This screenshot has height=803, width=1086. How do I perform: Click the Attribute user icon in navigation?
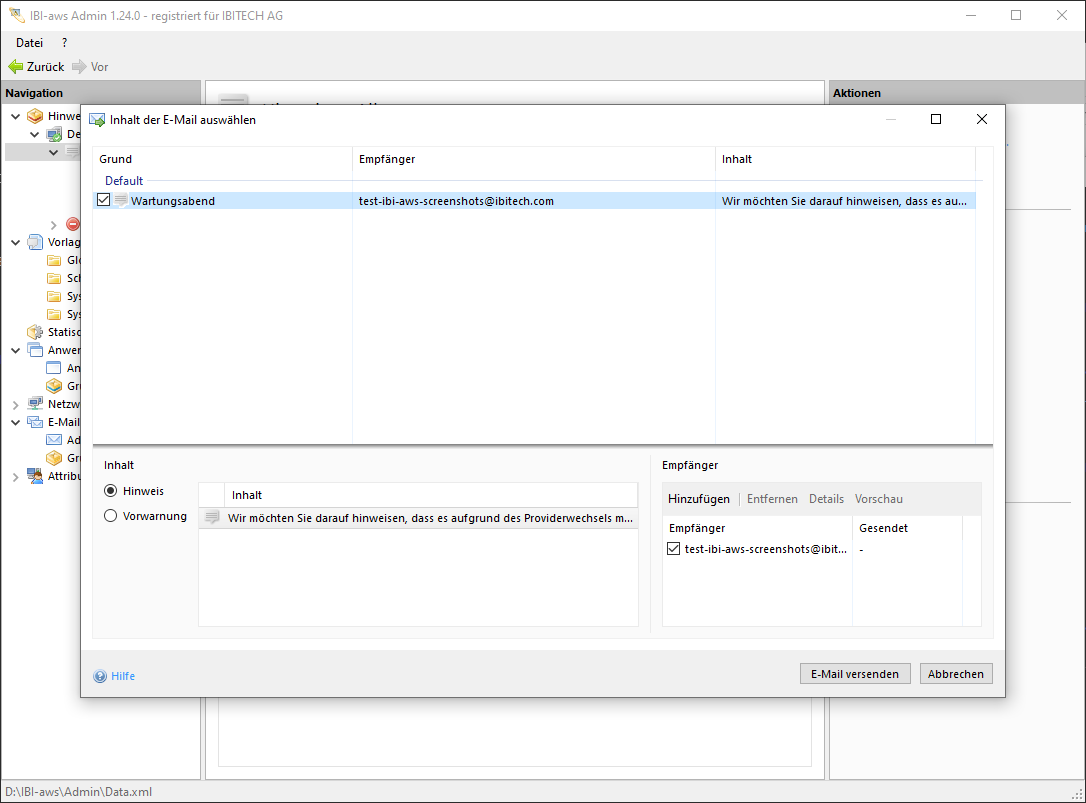click(x=36, y=476)
